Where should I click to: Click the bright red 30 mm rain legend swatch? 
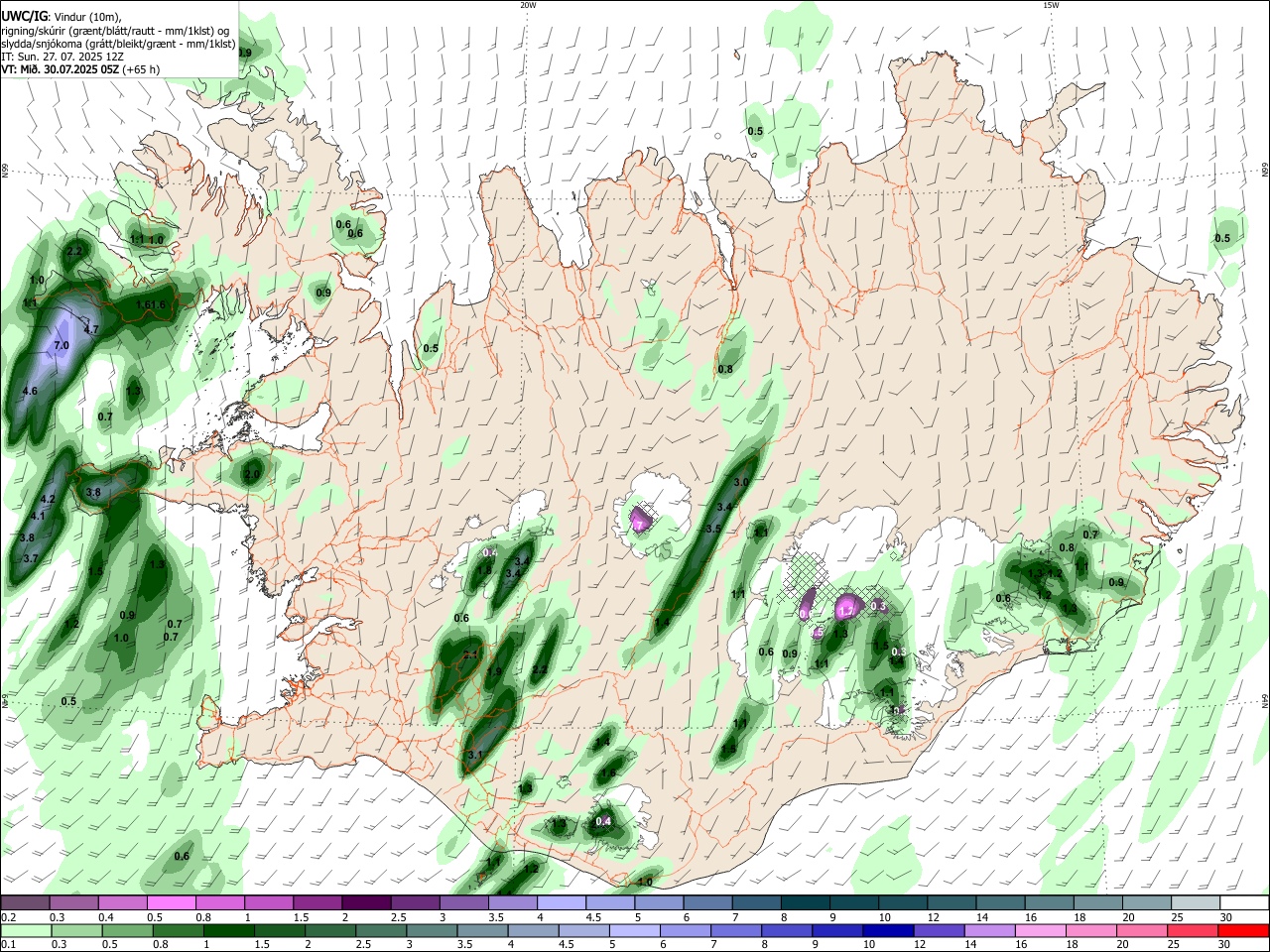tap(1244, 930)
